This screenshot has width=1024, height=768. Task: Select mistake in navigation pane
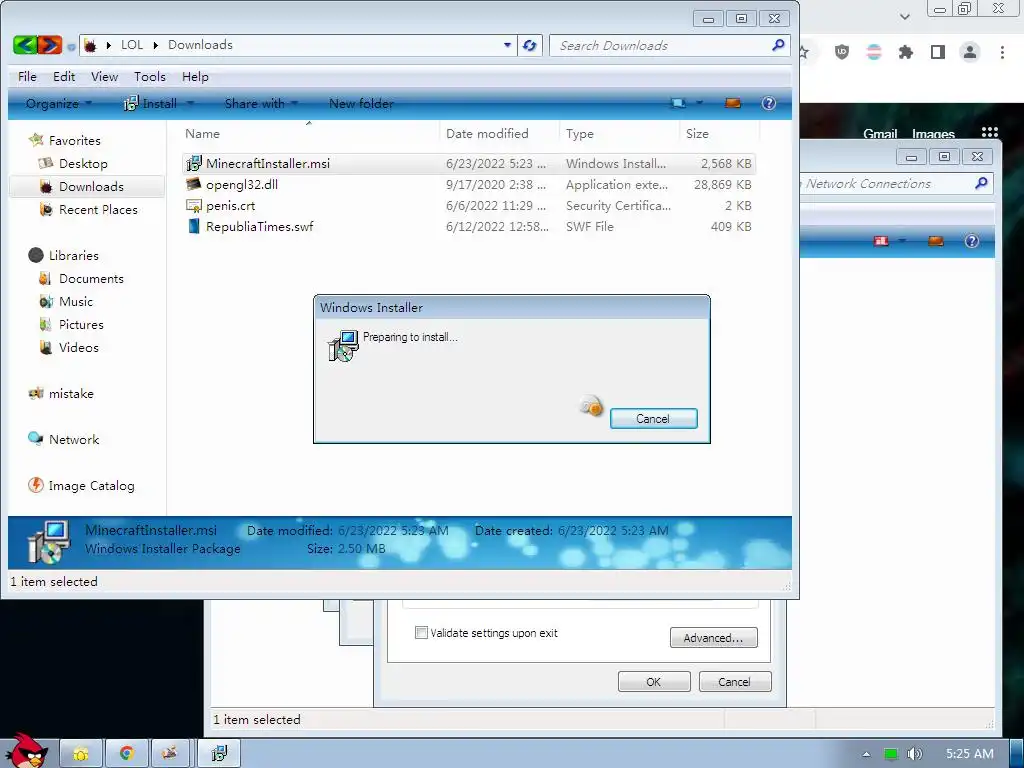pos(71,394)
